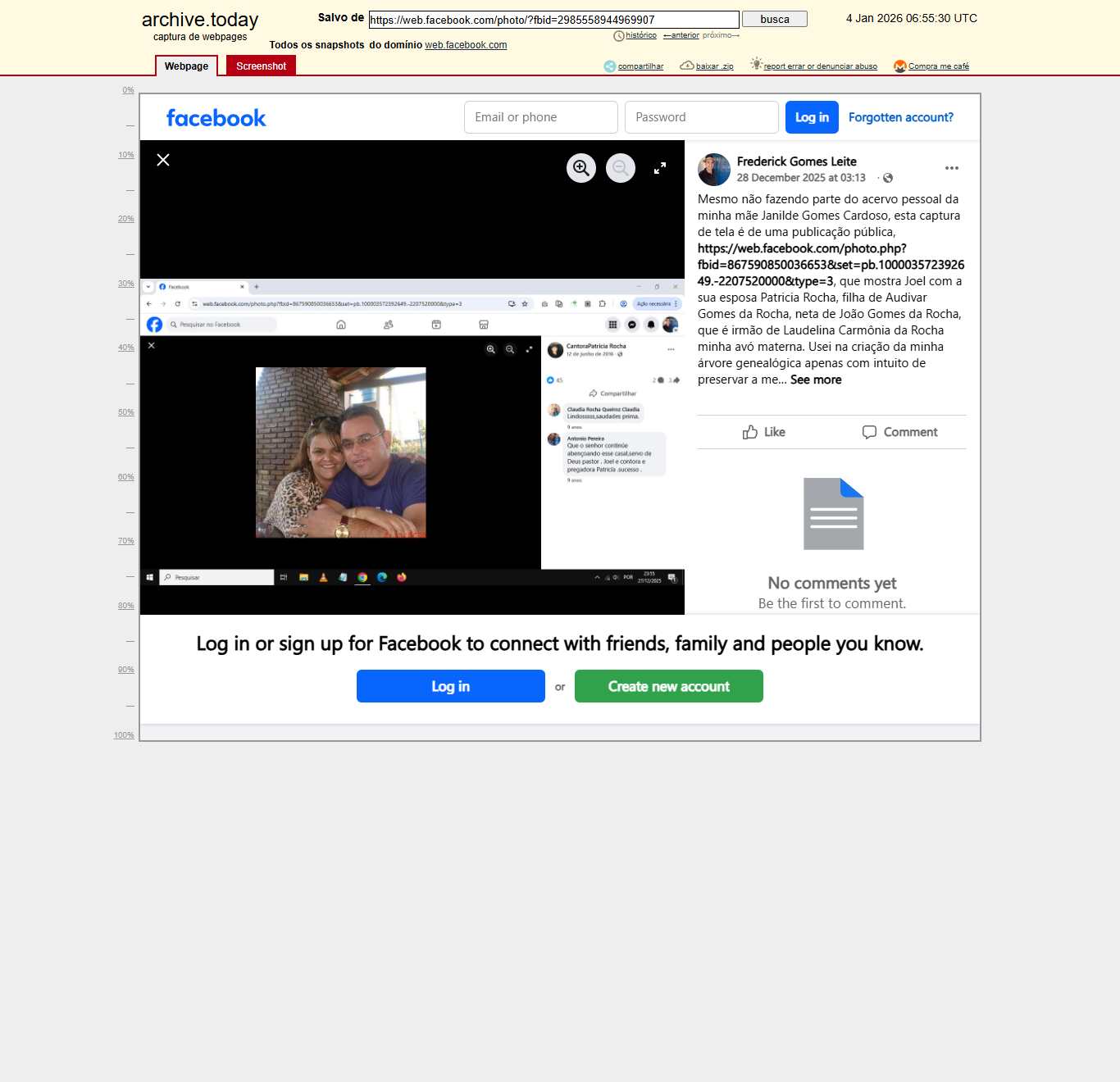Jump to the 50% page position marker

click(x=125, y=412)
